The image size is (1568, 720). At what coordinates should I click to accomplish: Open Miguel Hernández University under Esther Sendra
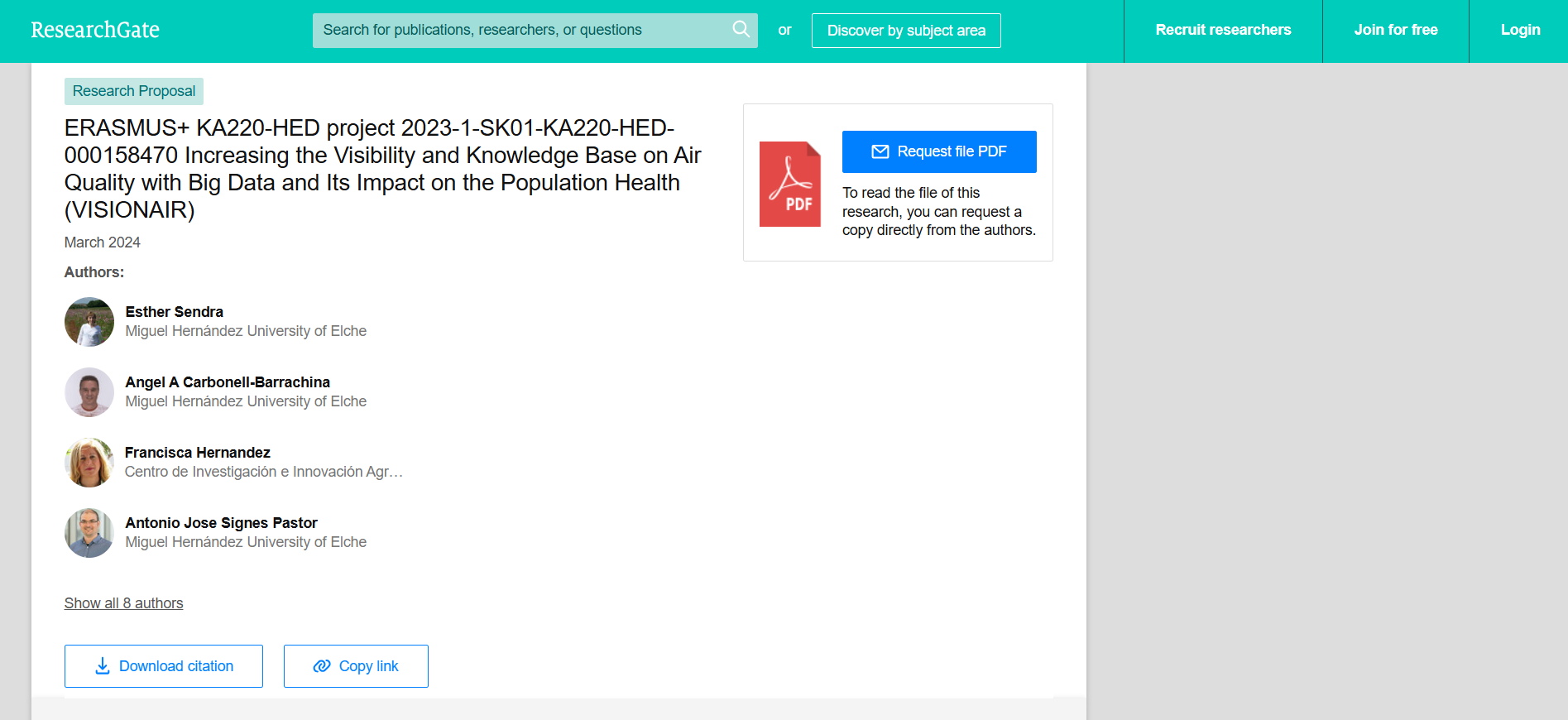(246, 331)
